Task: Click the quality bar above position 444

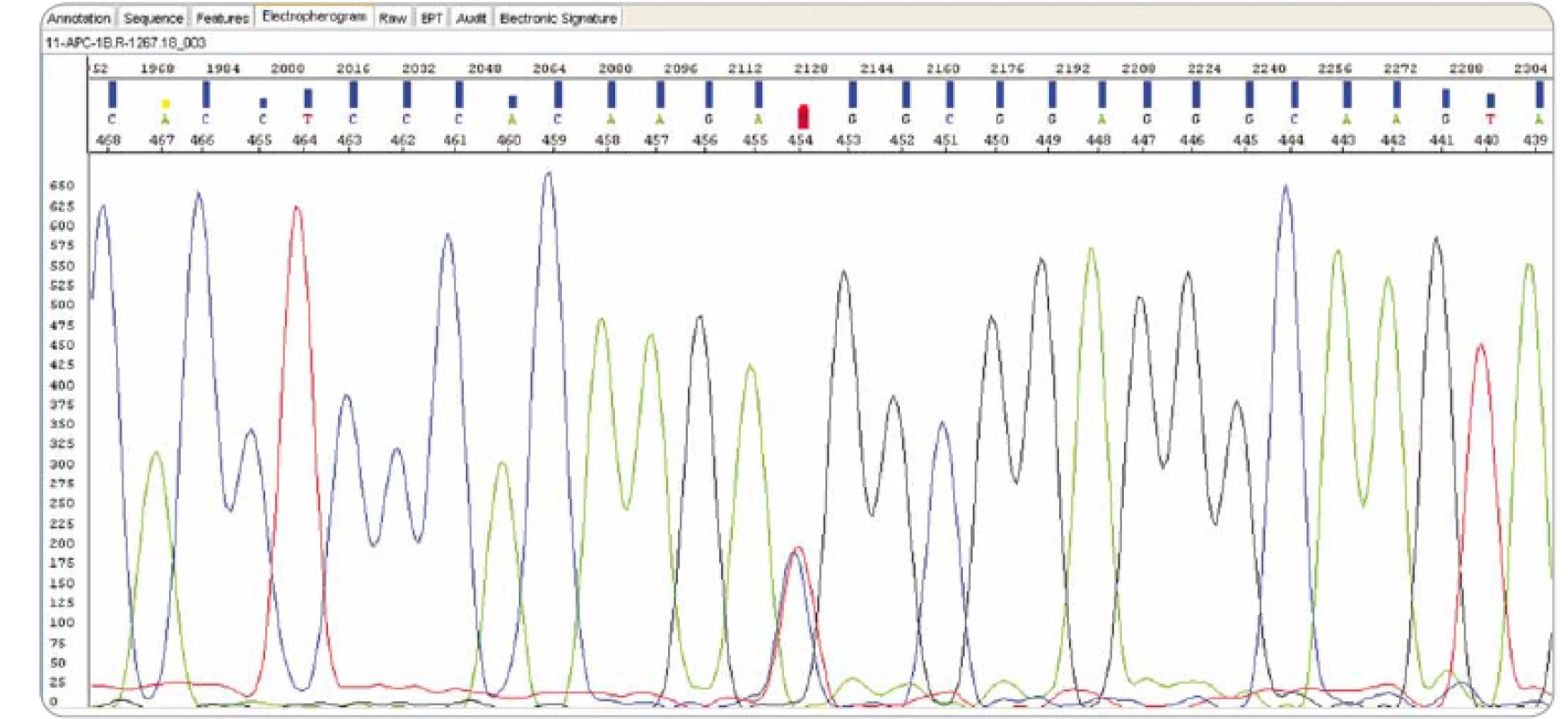Action: coord(1295,94)
